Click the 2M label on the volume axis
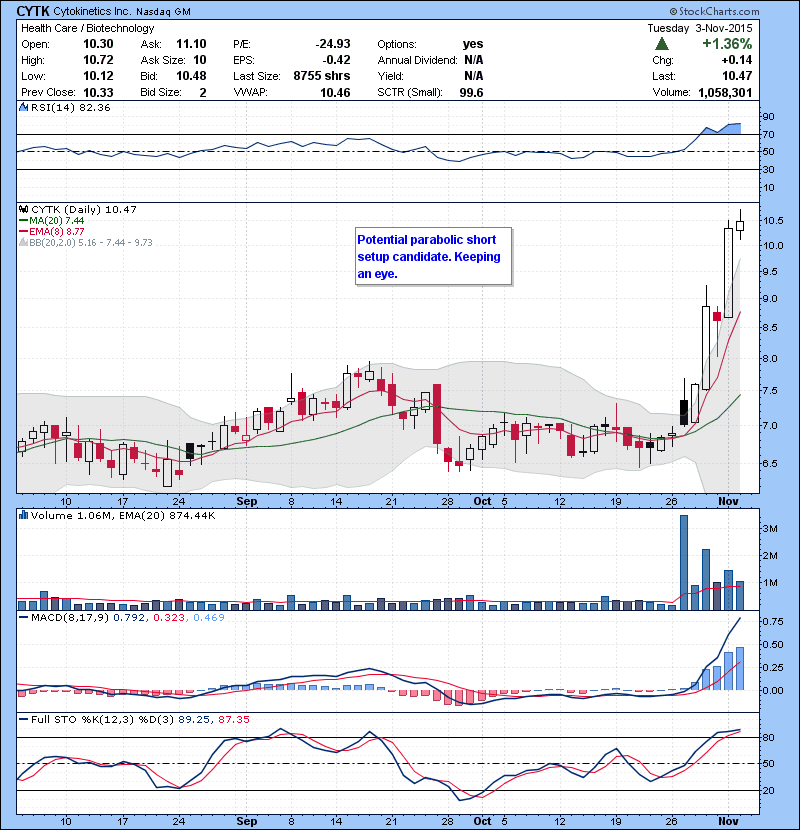 click(770, 555)
